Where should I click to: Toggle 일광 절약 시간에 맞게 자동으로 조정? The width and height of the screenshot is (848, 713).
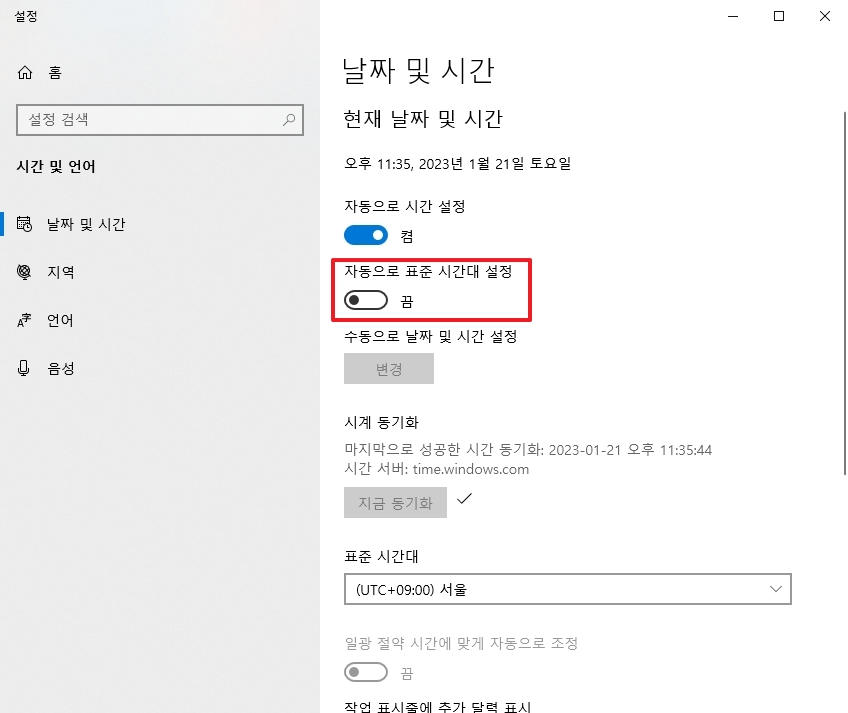click(366, 672)
